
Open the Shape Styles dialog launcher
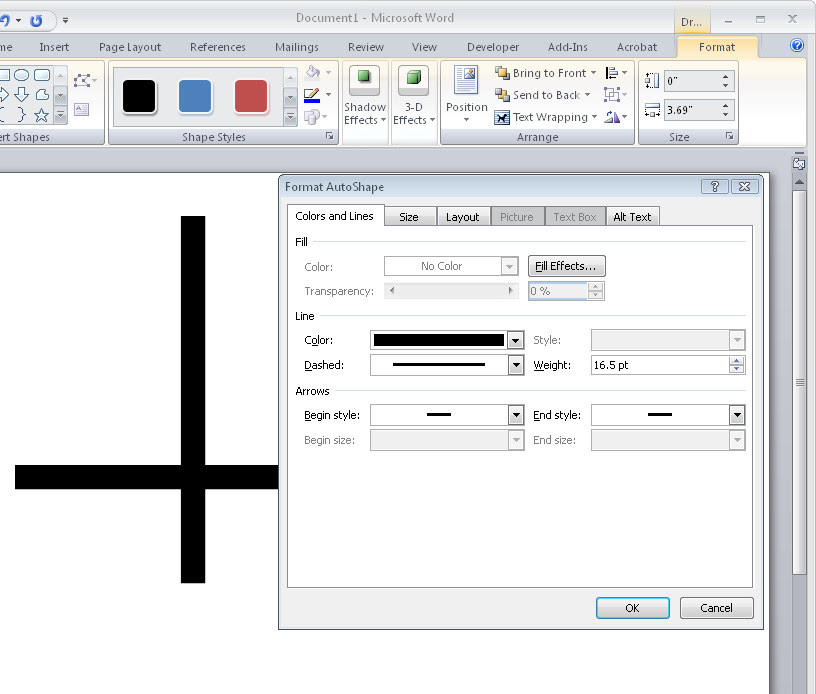(329, 136)
